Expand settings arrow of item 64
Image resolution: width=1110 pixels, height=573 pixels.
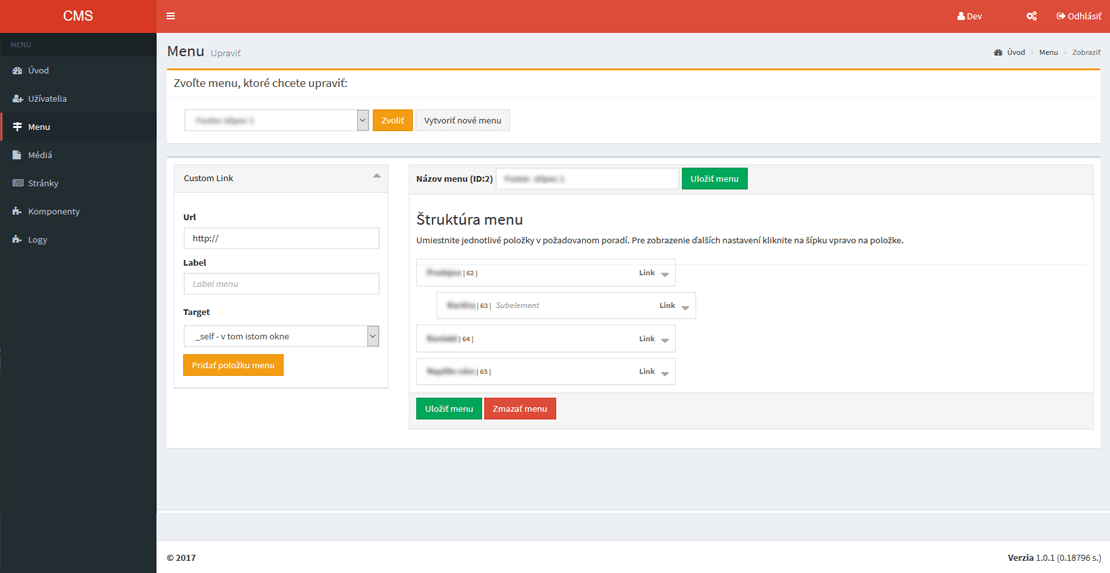(x=665, y=341)
